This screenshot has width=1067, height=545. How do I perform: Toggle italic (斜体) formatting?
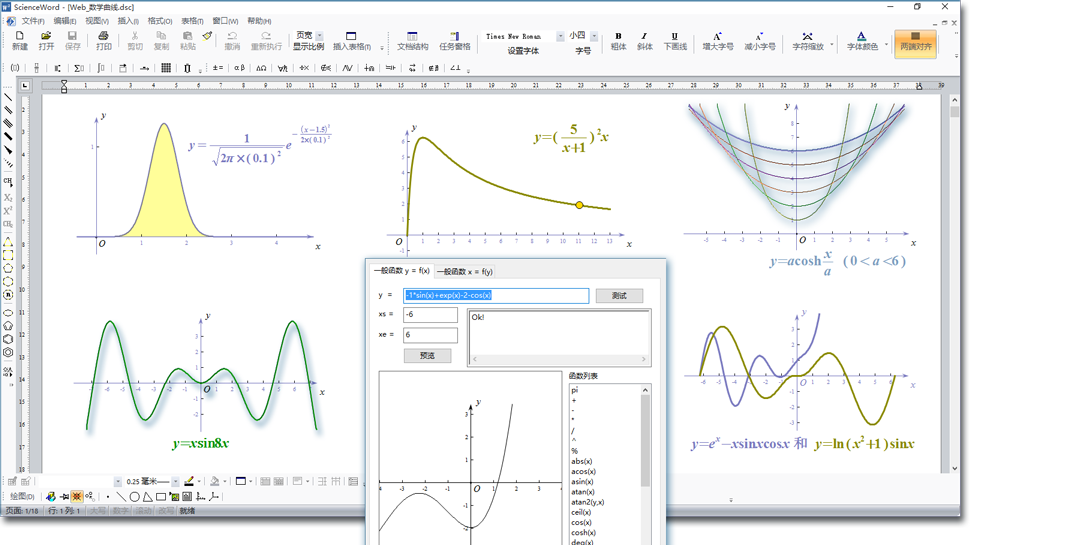644,41
